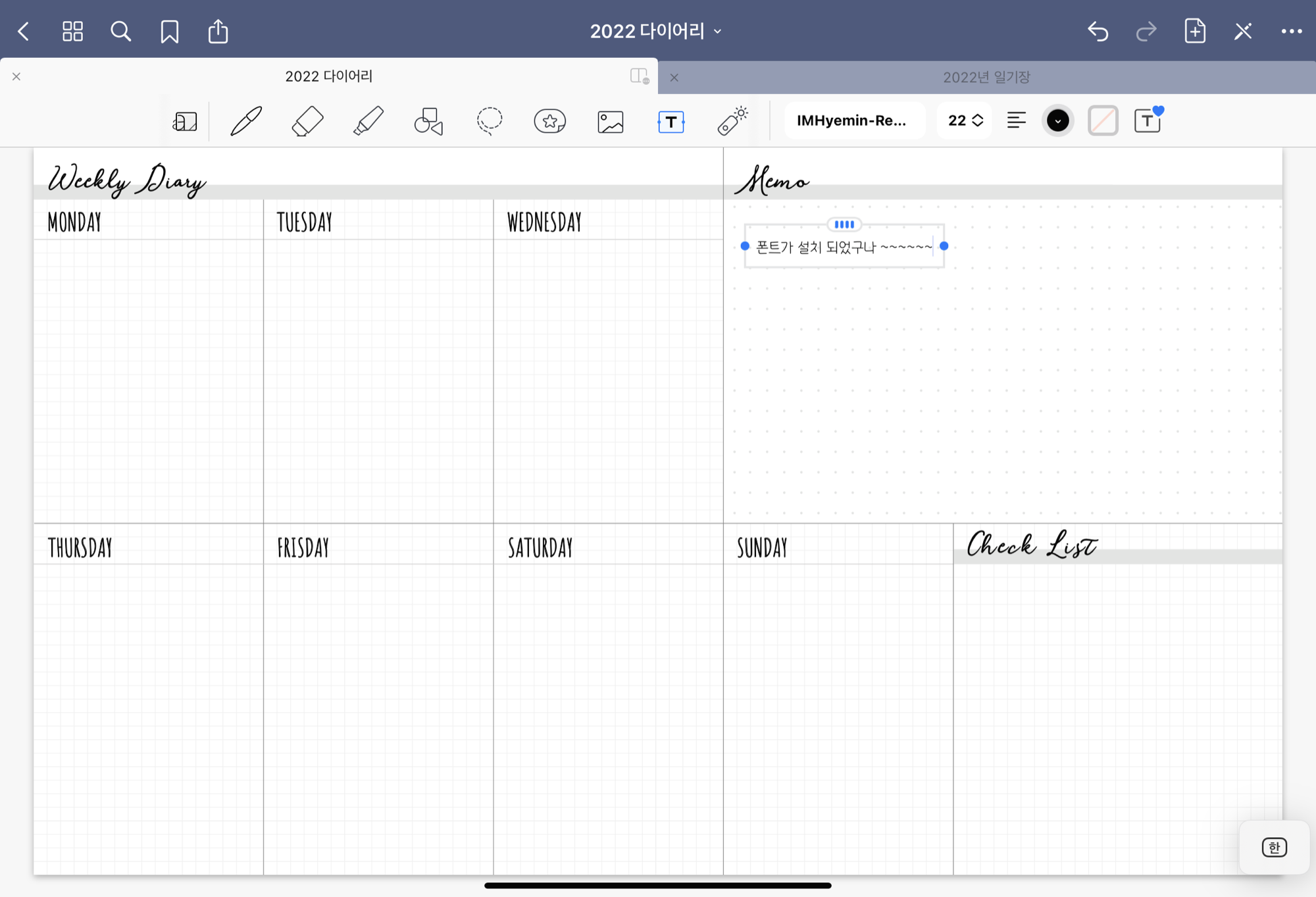
Task: Select the Pen tool
Action: (x=246, y=121)
